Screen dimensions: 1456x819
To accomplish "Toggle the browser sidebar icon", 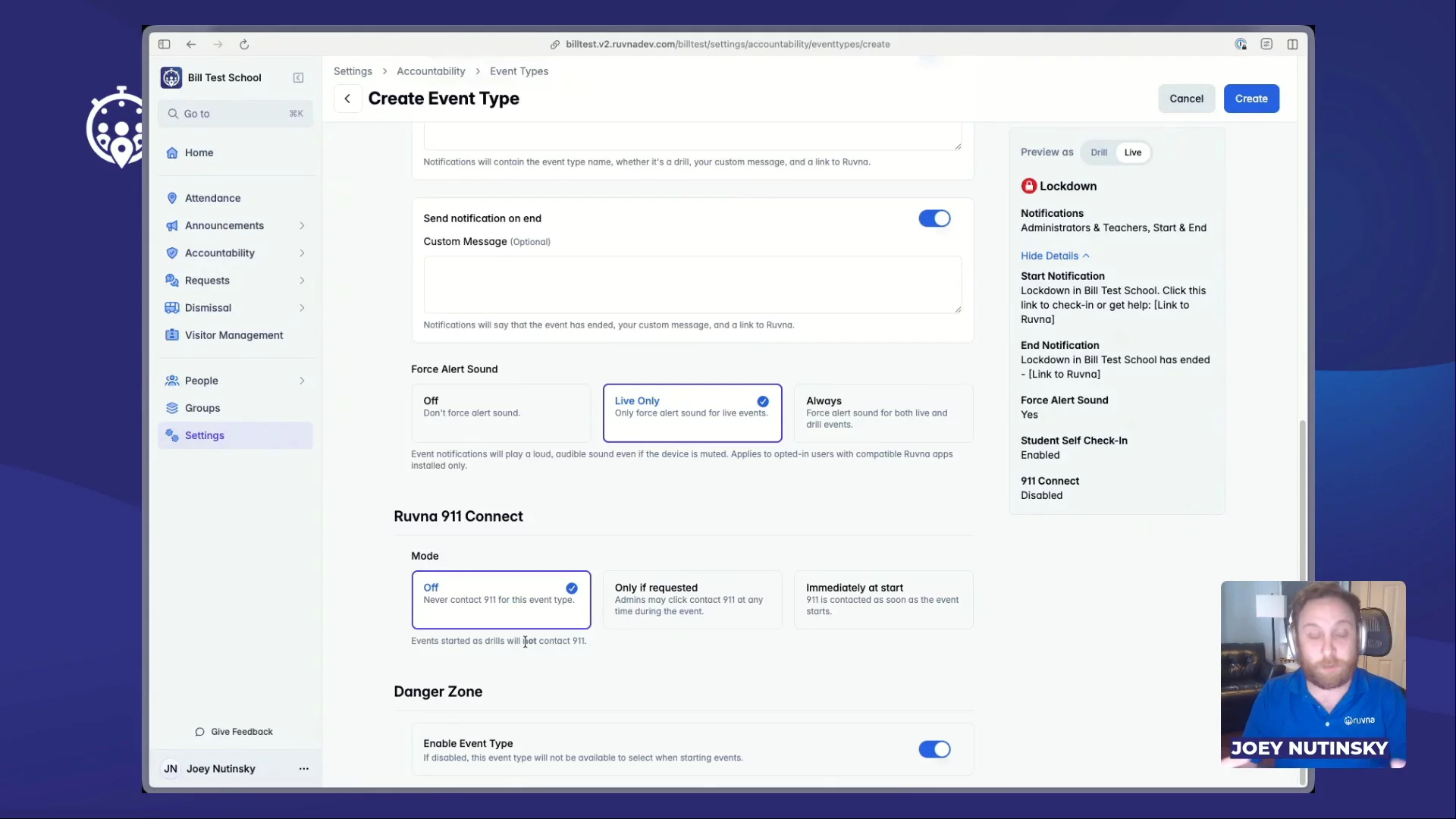I will [165, 44].
